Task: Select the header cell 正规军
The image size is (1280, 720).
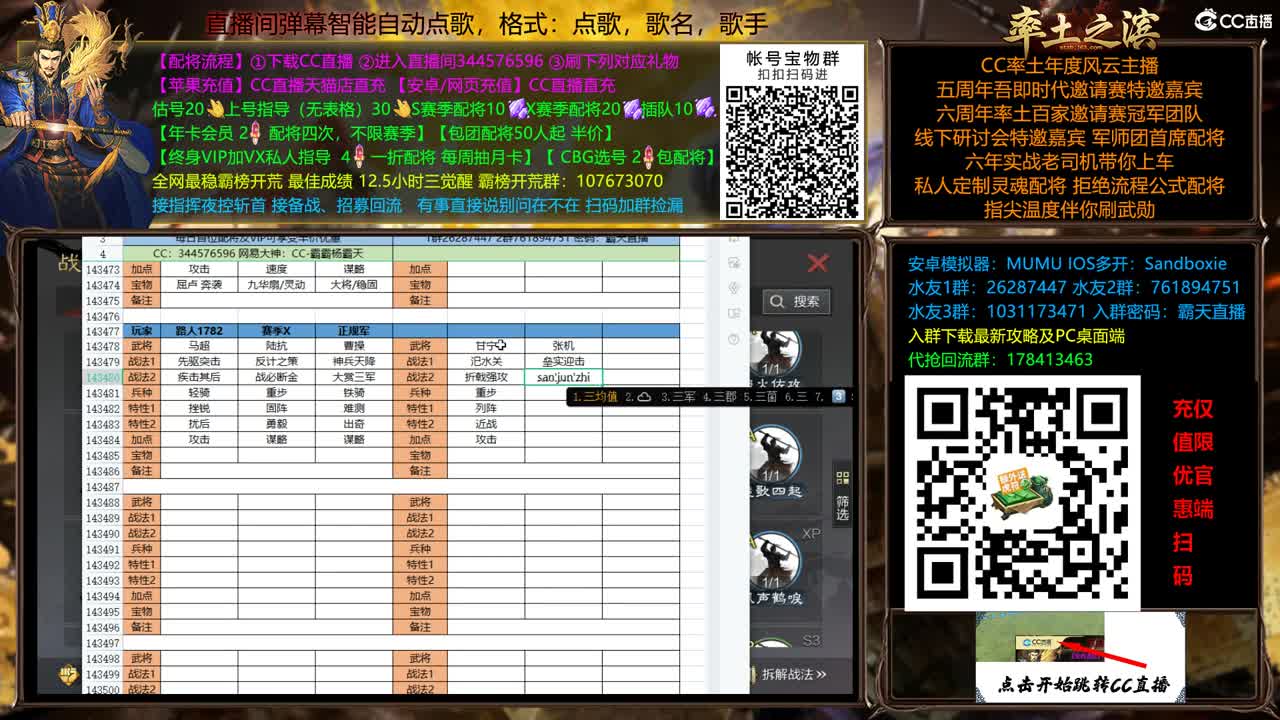Action: coord(354,330)
